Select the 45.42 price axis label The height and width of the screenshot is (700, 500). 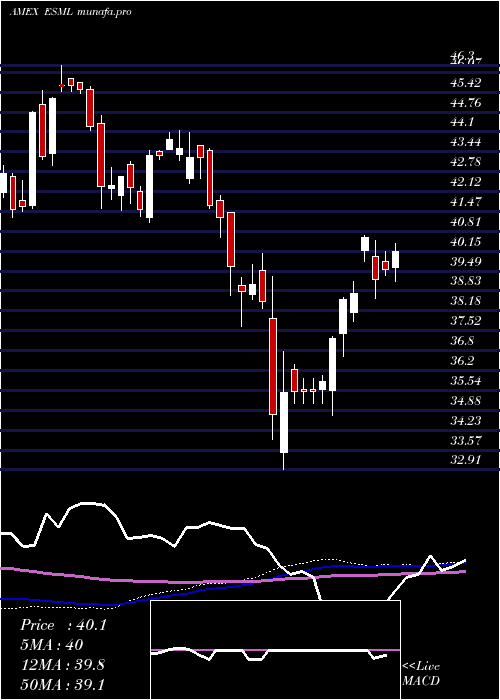(x=465, y=83)
